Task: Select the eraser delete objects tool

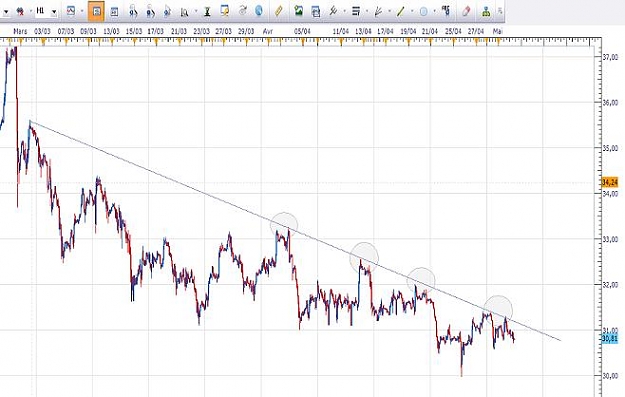Action: pos(466,11)
